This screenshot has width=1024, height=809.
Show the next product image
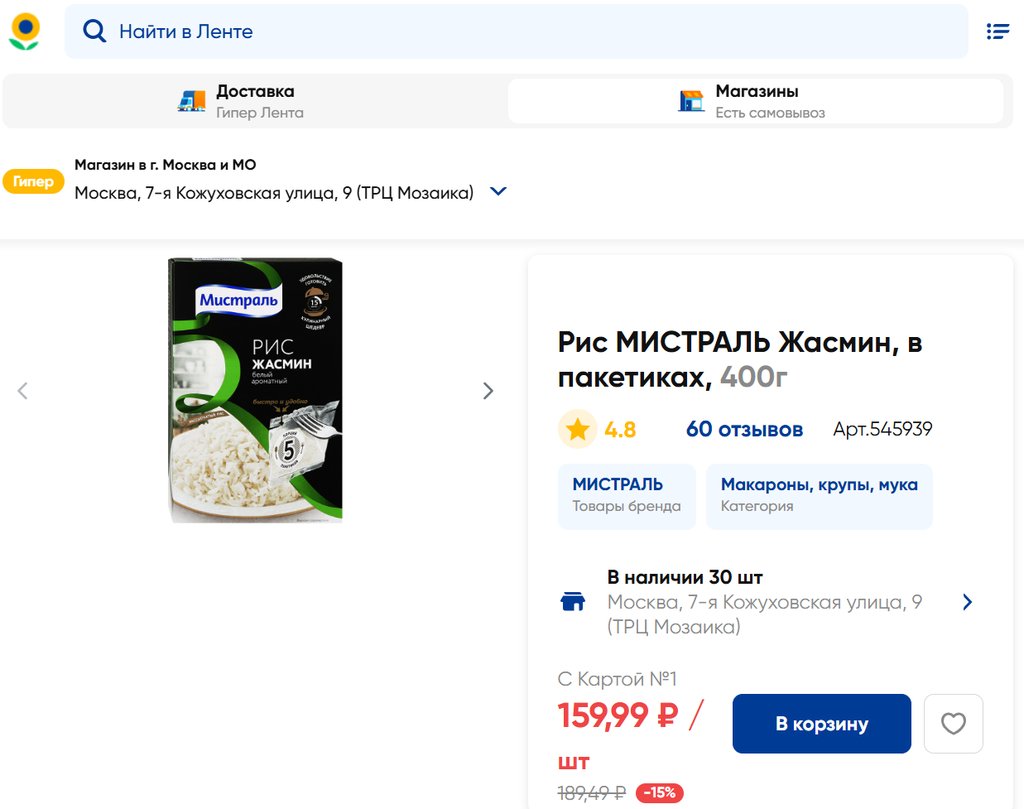488,391
